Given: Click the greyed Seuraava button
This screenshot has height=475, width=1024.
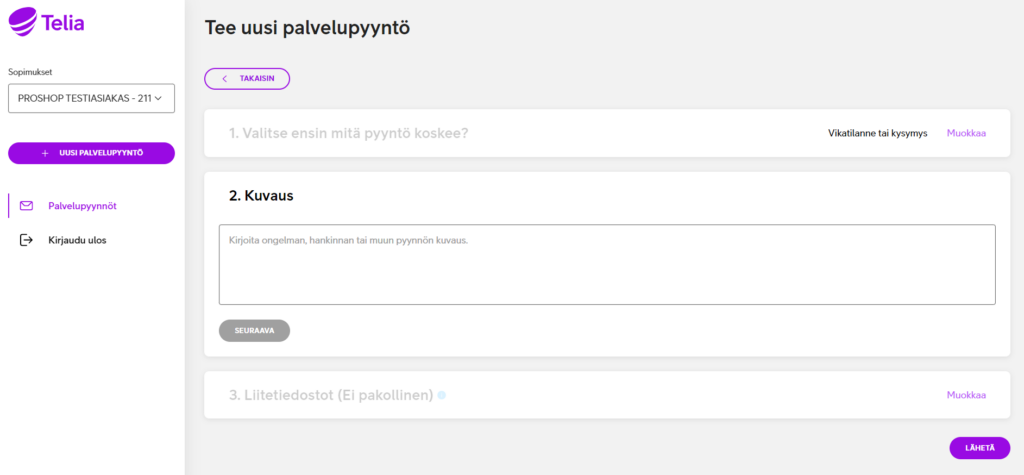Looking at the screenshot, I should tap(254, 331).
